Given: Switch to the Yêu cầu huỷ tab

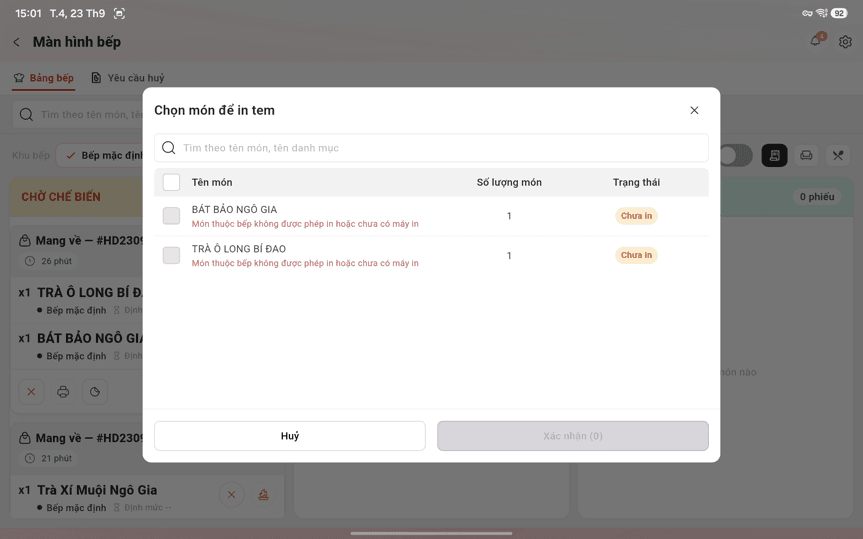Looking at the screenshot, I should [128, 78].
